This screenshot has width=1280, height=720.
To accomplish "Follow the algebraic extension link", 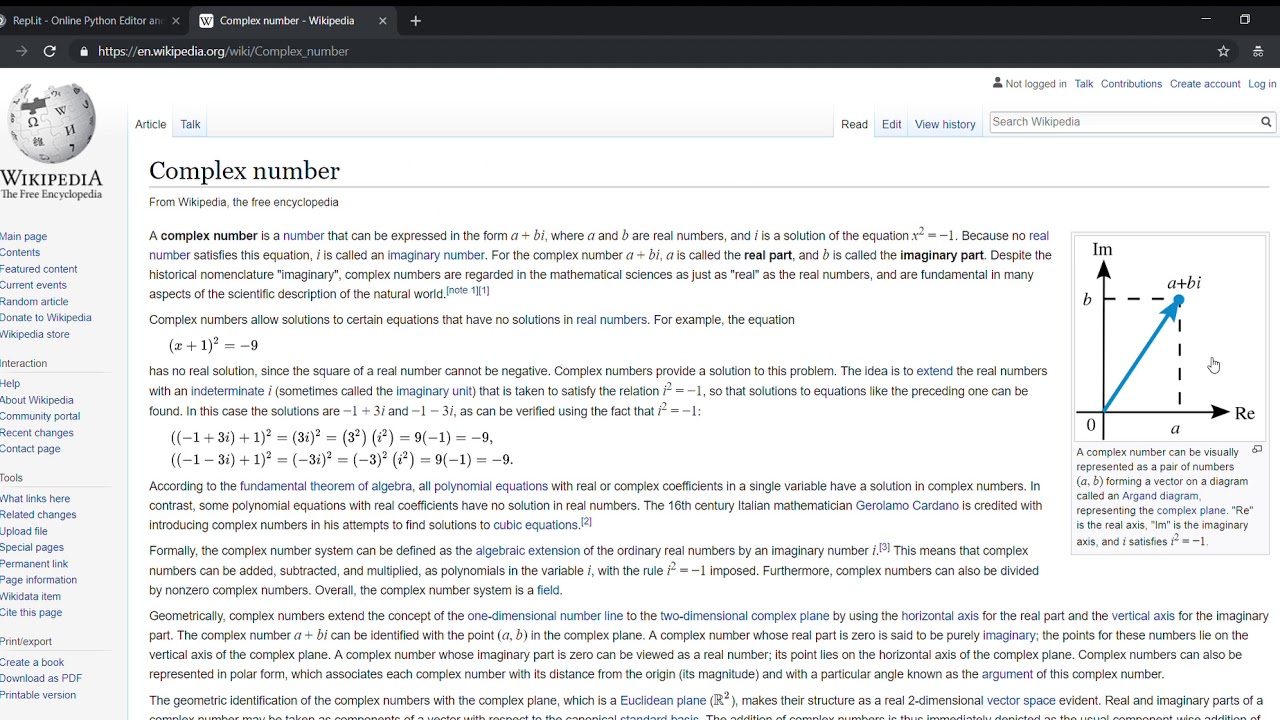I will (x=528, y=551).
